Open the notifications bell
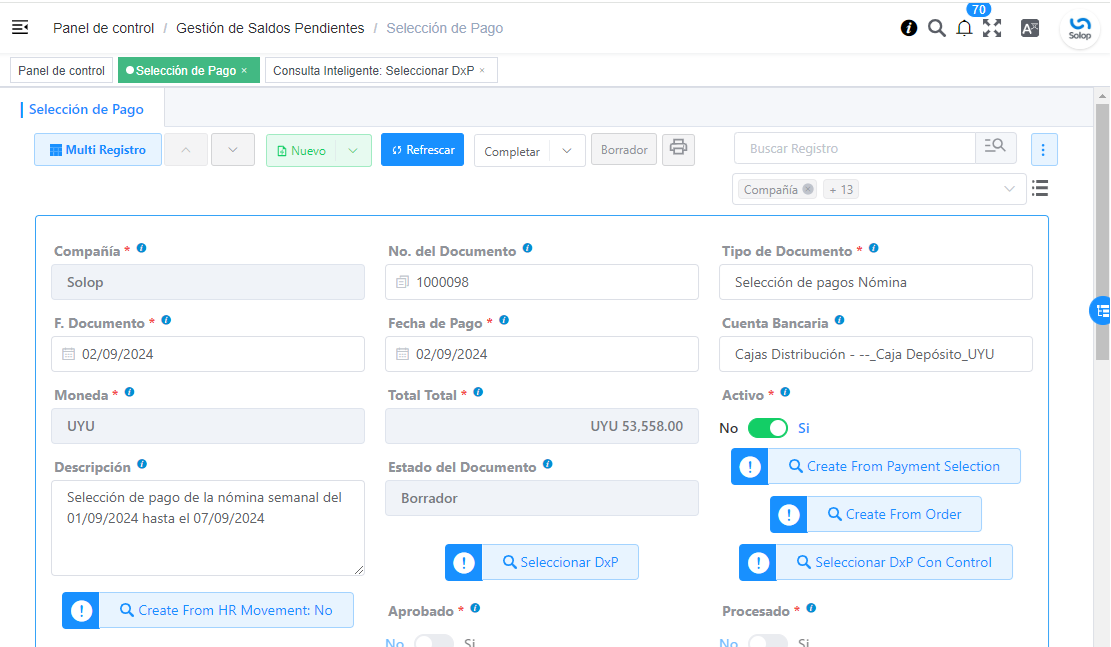 pyautogui.click(x=964, y=28)
